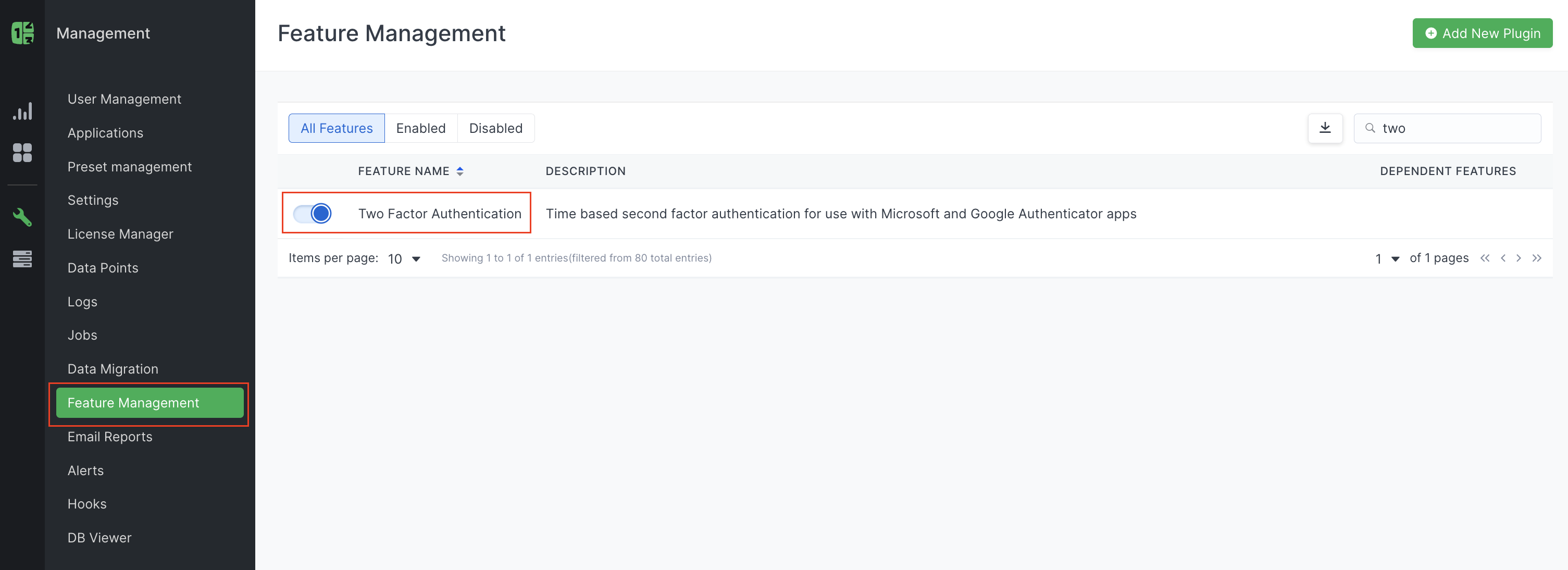
Task: Click the wrench management icon in sidebar
Action: (22, 217)
